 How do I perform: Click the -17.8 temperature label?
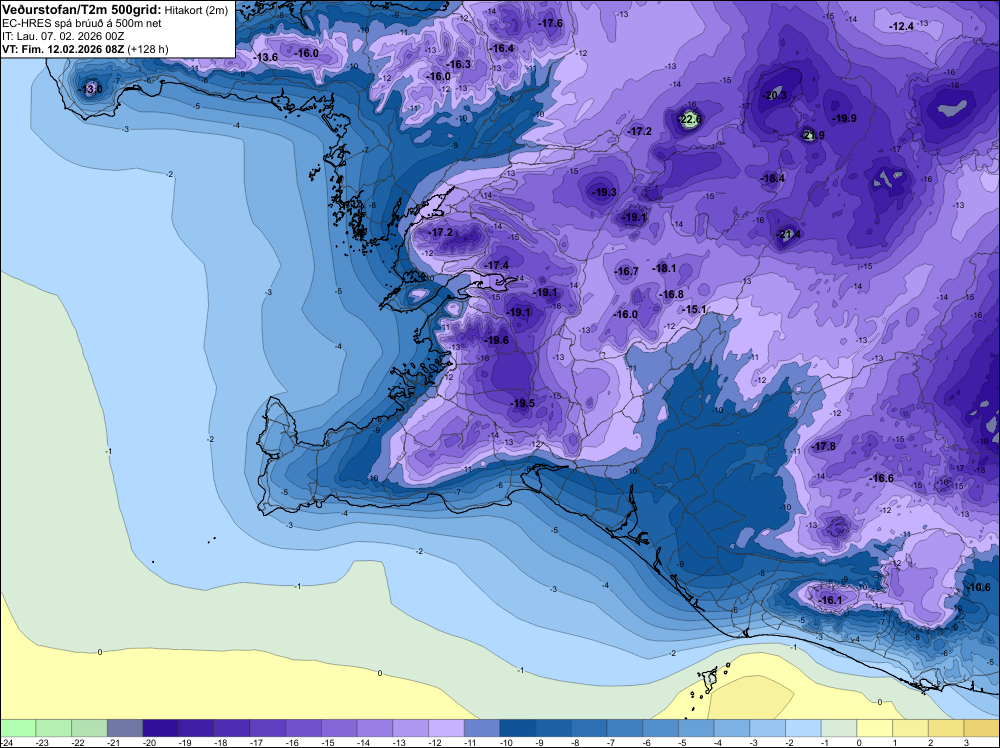coord(823,446)
